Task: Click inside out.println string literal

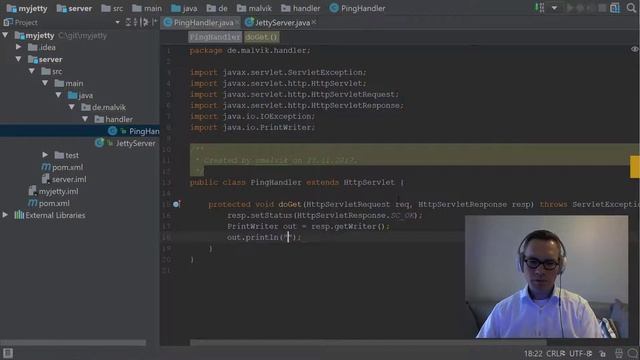Action: 288,237
